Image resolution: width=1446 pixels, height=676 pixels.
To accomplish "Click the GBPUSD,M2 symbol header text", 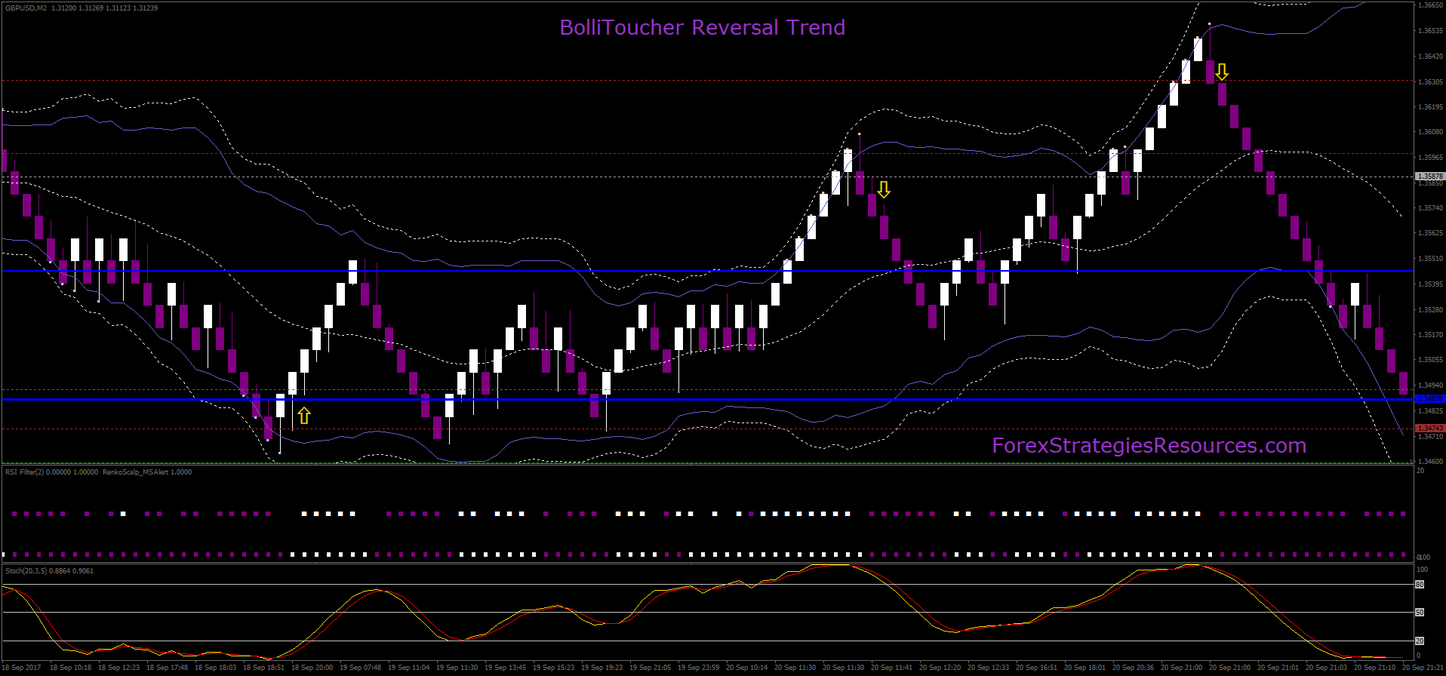I will coord(28,7).
